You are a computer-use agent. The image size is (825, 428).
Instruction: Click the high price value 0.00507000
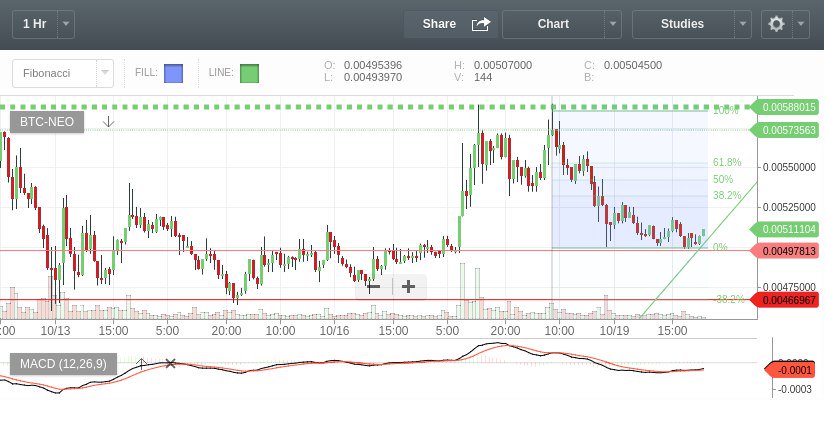[503, 65]
